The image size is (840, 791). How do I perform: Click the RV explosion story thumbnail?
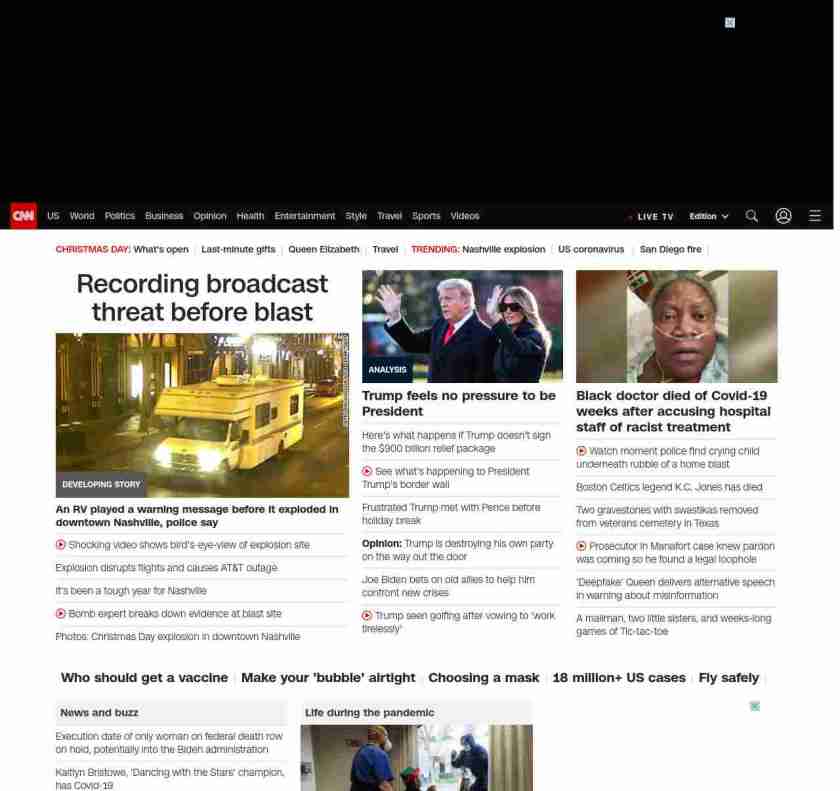coord(202,415)
